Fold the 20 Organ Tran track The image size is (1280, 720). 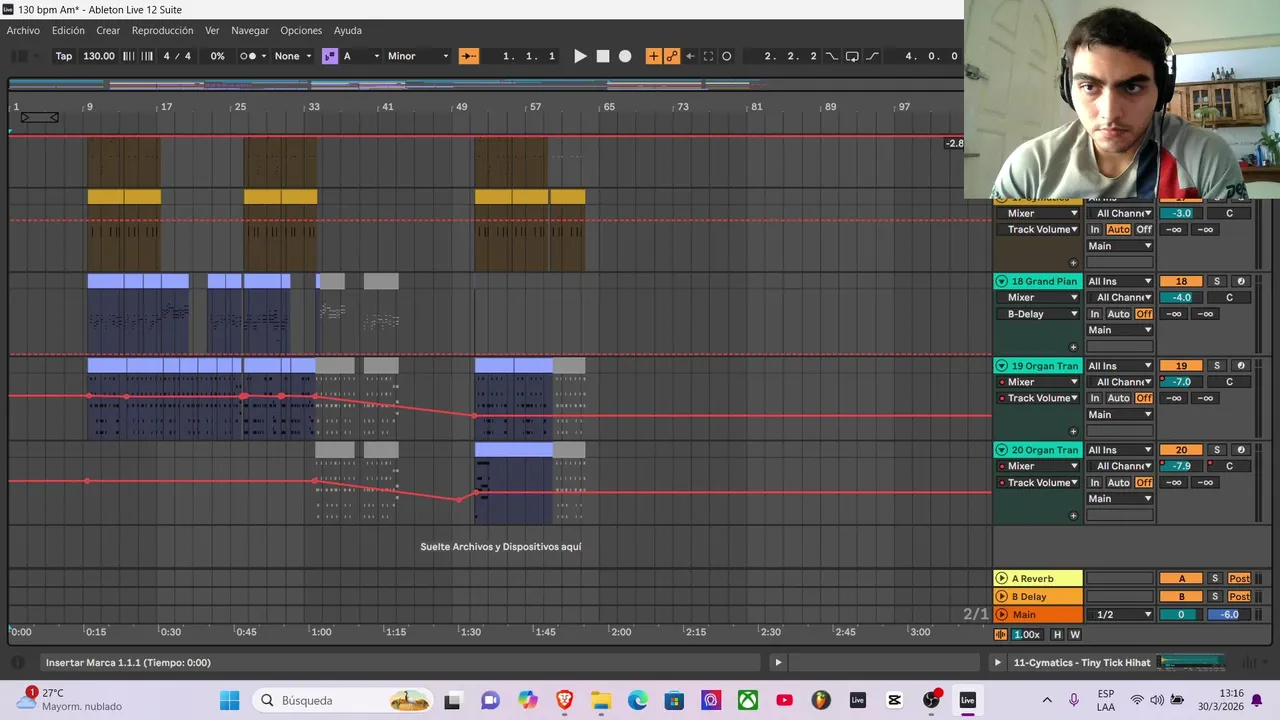(1001, 450)
